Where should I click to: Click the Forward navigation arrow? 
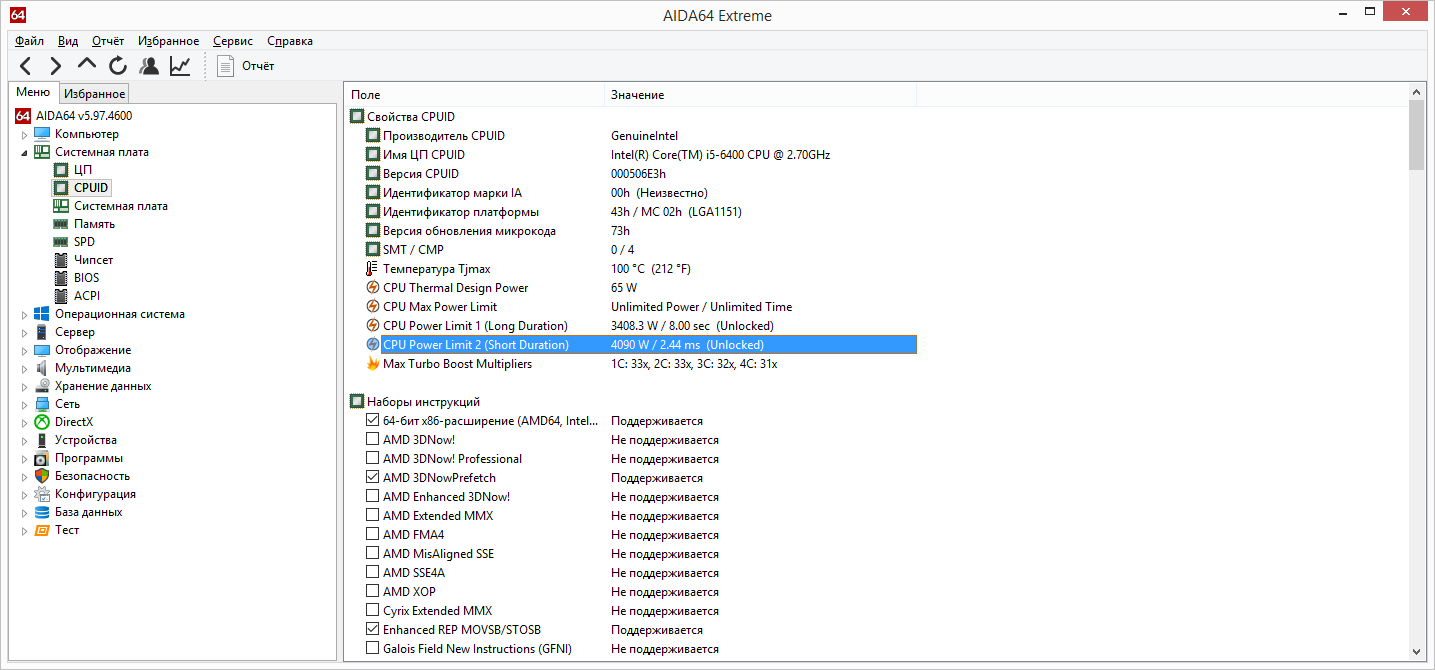pos(56,66)
